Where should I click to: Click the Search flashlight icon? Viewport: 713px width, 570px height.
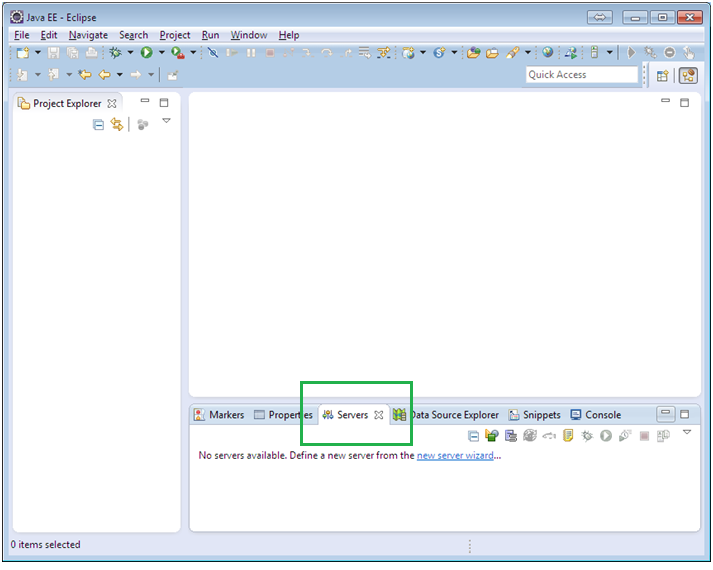[512, 53]
